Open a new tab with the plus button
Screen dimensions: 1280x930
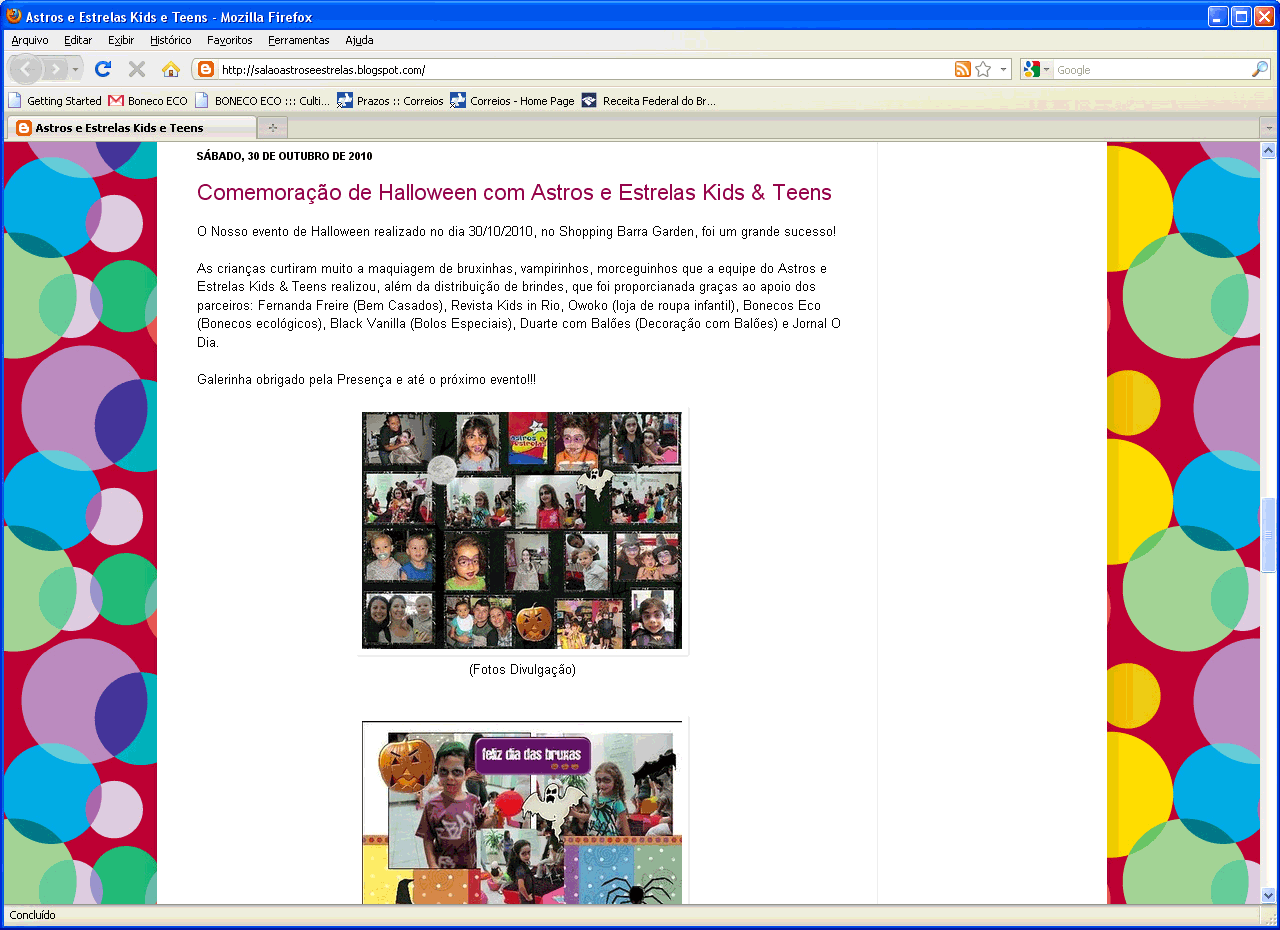coord(272,128)
